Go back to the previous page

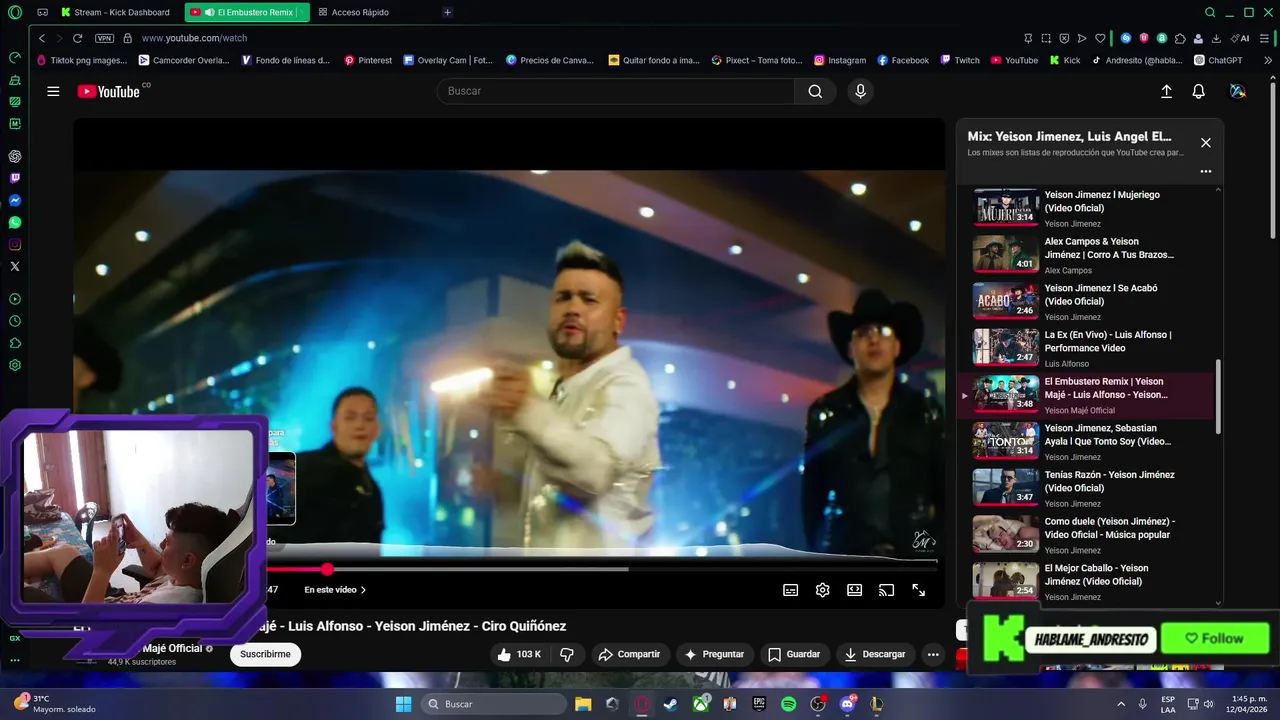tap(42, 38)
